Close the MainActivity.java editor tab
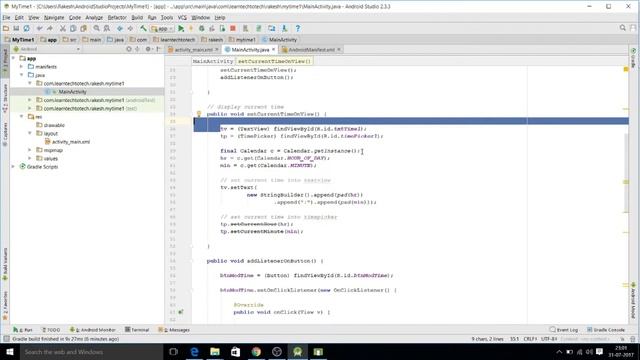 coord(273,49)
